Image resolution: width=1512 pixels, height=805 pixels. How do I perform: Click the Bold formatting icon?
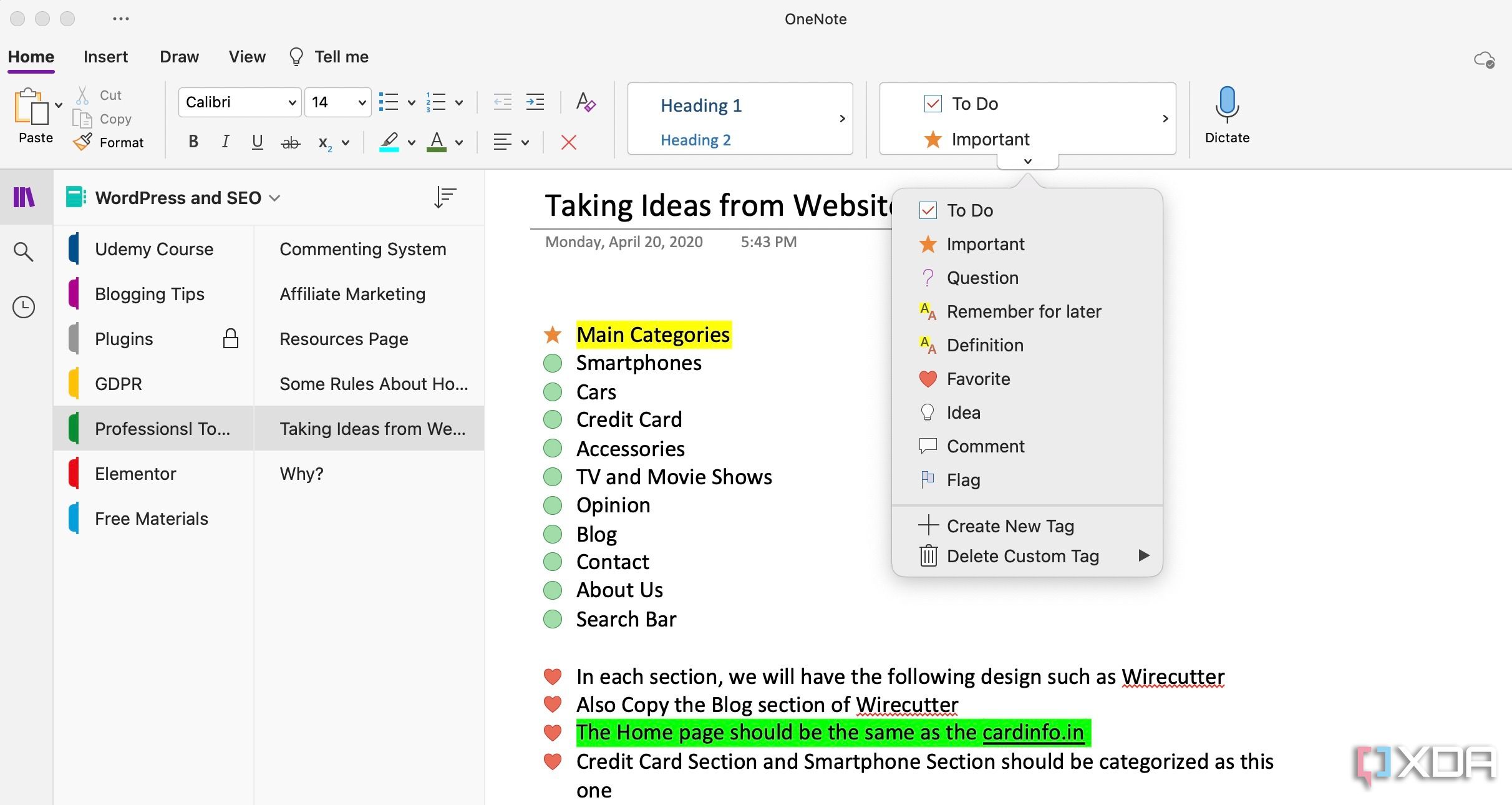193,140
